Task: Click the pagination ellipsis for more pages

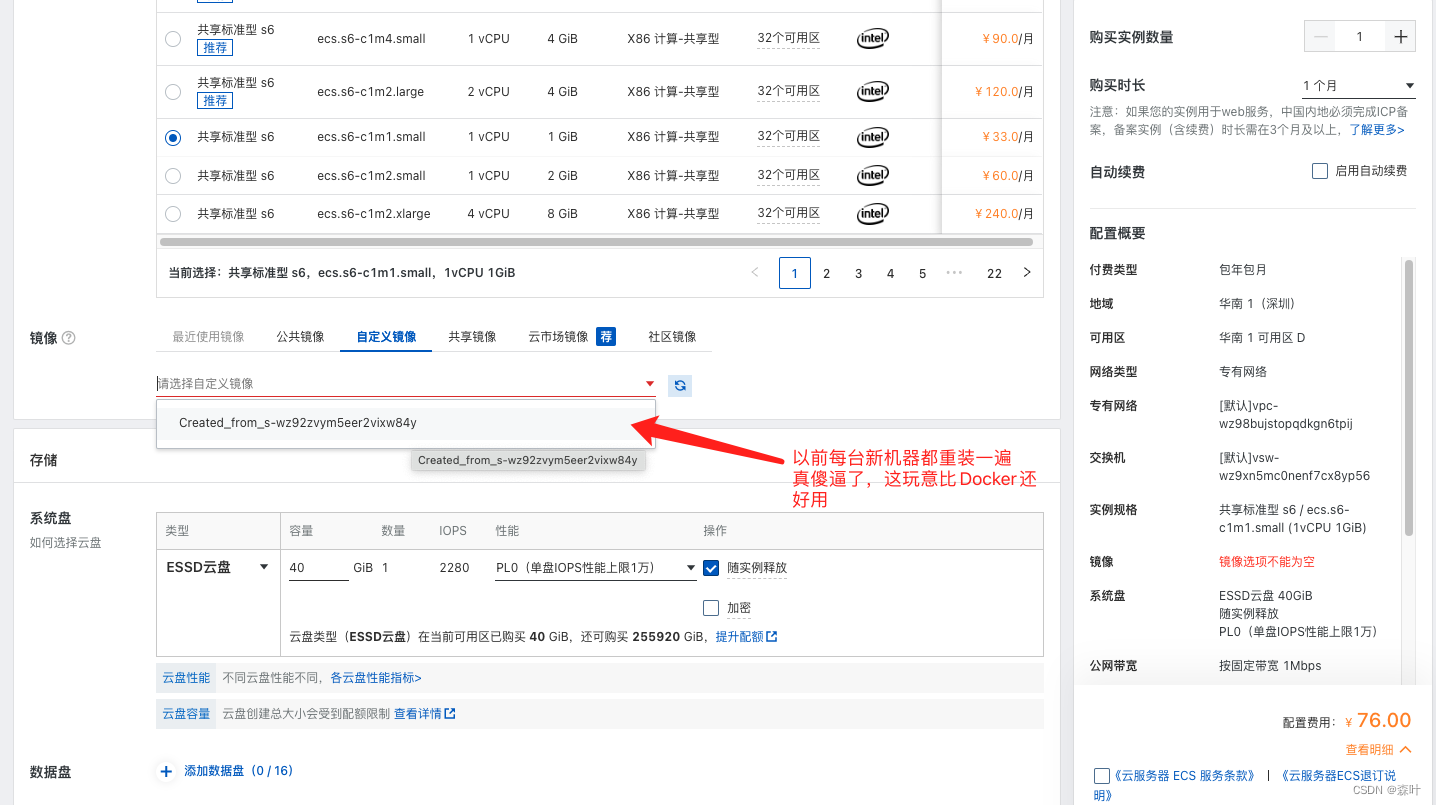Action: [953, 272]
